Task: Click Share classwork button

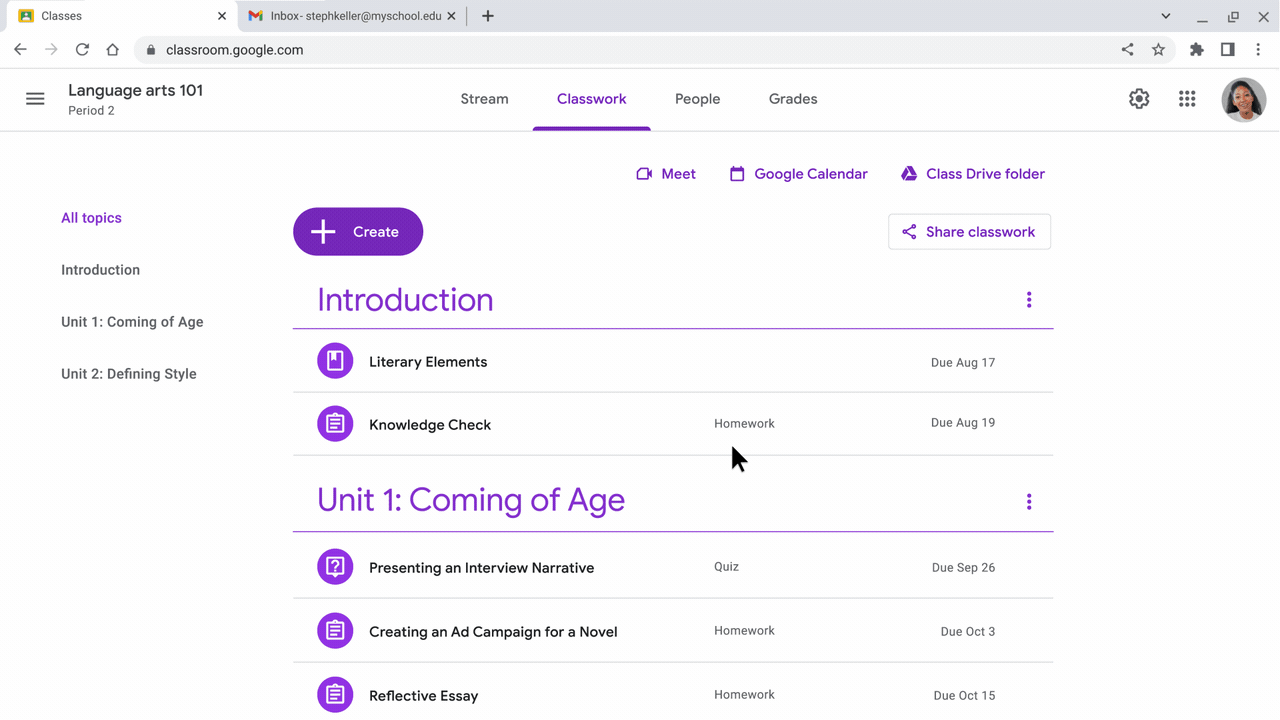Action: pos(969,232)
